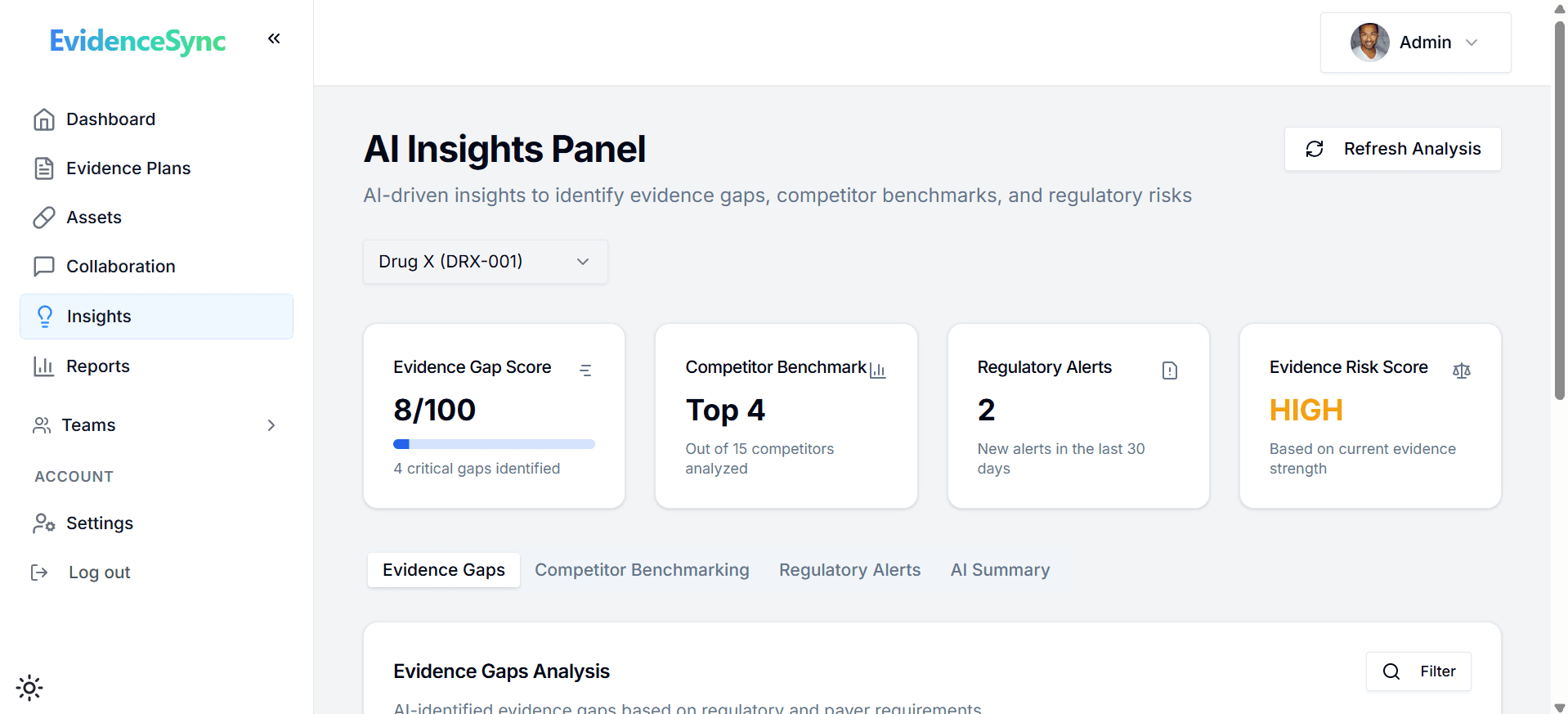Screen dimensions: 1568x714
Task: Click the Evidence Gap Score progress bar
Action: point(494,444)
